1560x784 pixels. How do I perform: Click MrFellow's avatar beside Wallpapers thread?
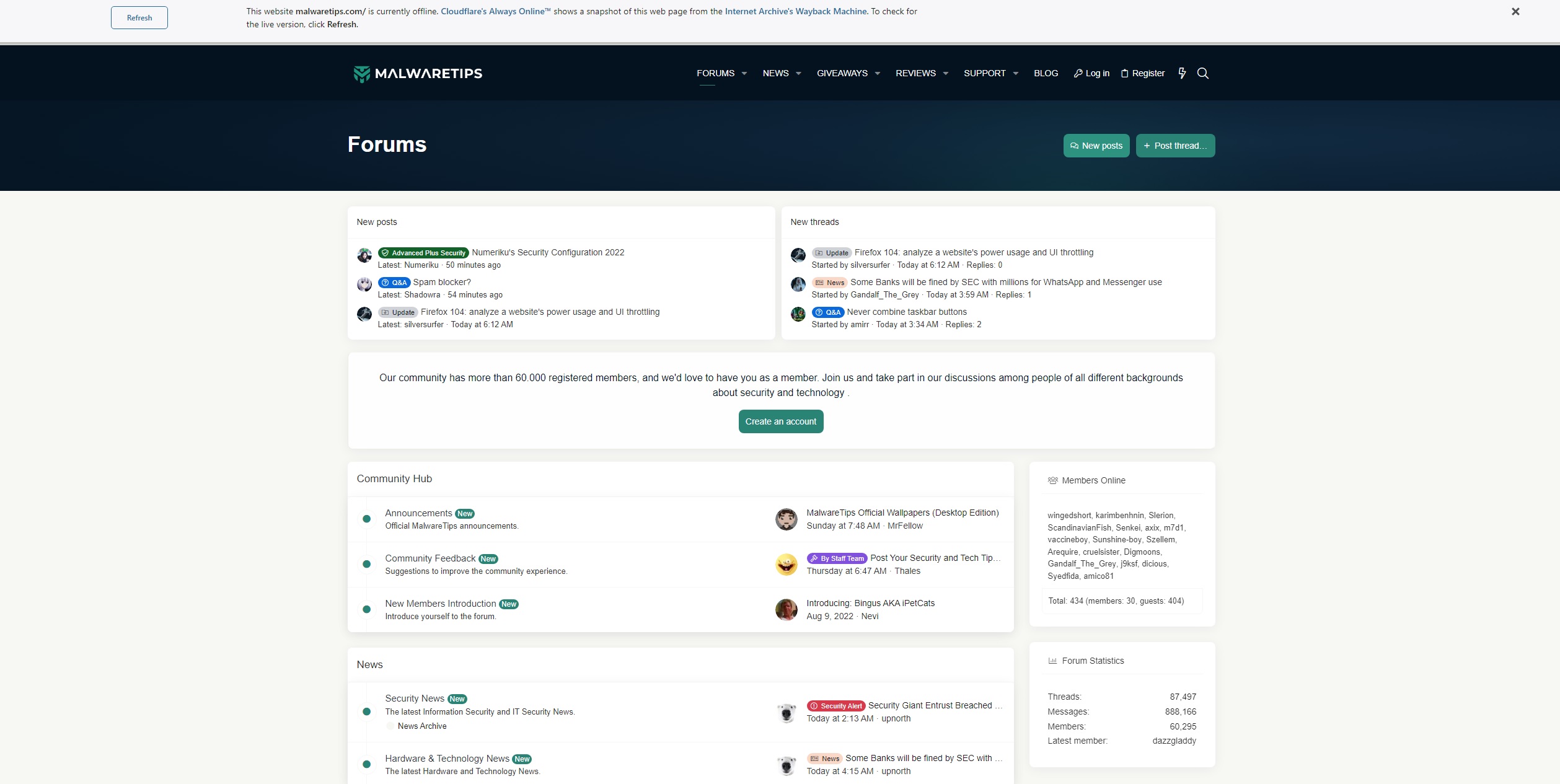pos(786,519)
